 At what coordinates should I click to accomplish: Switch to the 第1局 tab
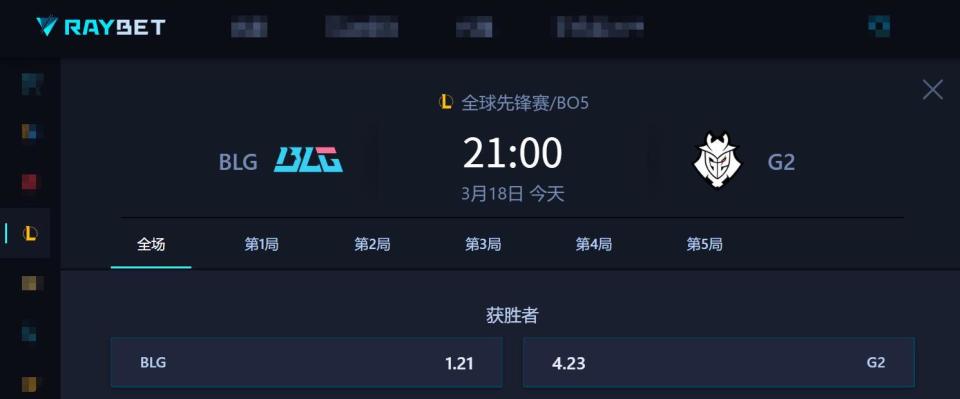tap(261, 245)
